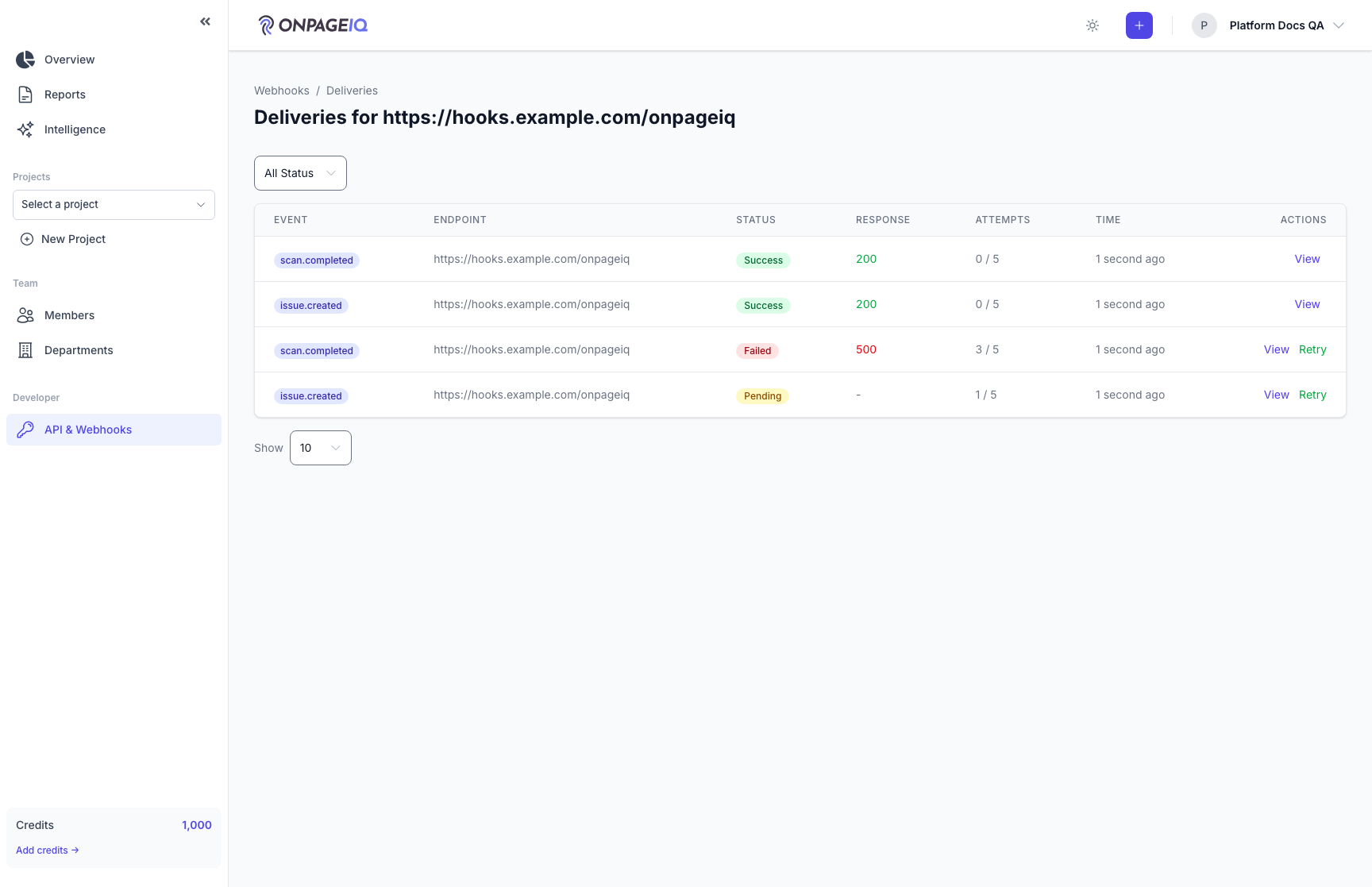The image size is (1372, 887).
Task: View the first successful scan.completed delivery
Action: pyautogui.click(x=1307, y=259)
